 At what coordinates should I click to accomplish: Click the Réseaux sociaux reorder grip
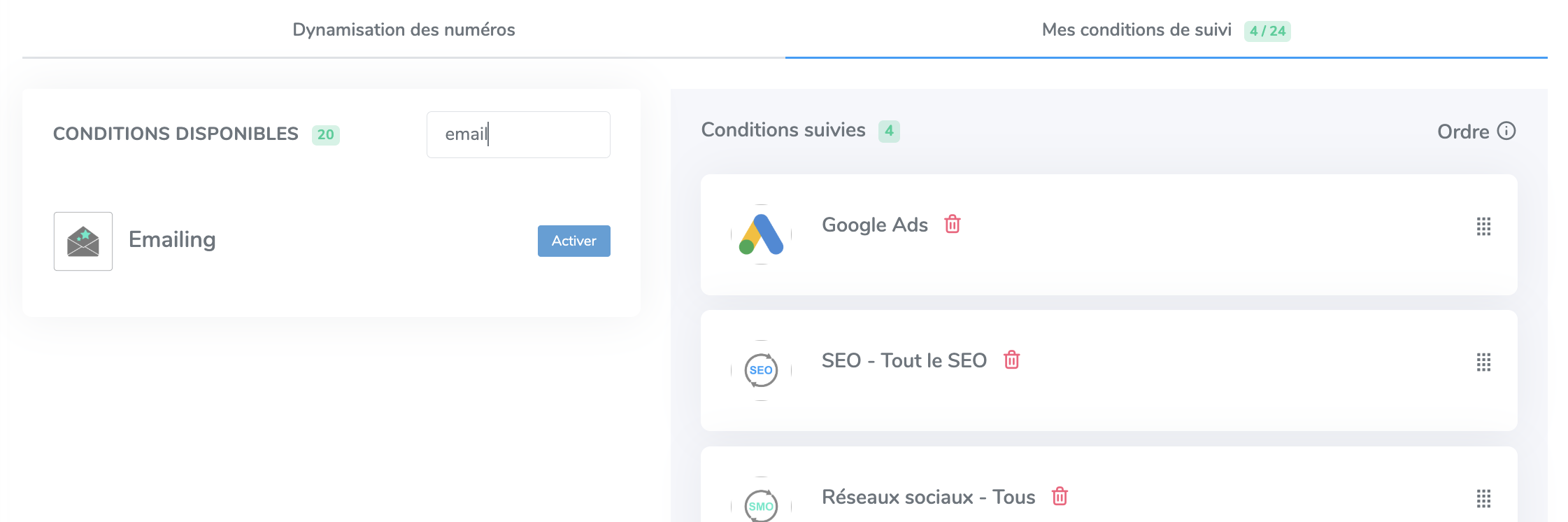click(1483, 499)
